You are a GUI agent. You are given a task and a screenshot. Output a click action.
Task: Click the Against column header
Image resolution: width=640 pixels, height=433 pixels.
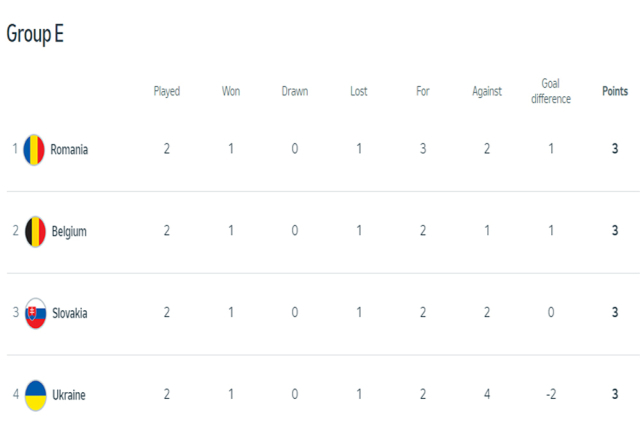(x=487, y=91)
